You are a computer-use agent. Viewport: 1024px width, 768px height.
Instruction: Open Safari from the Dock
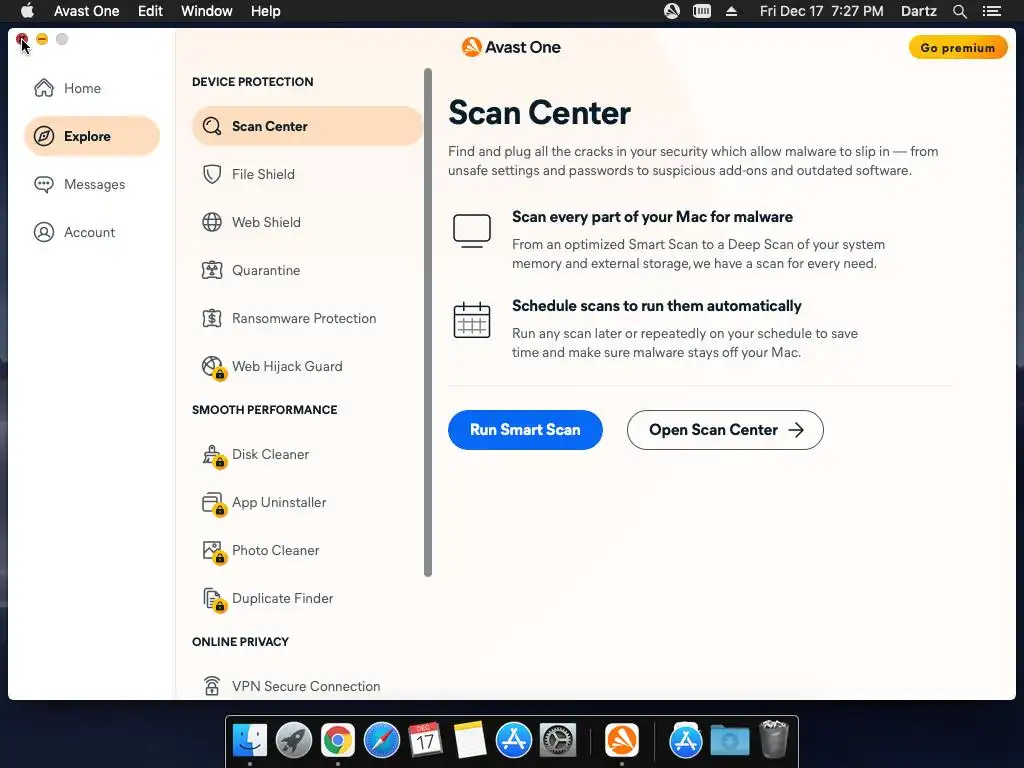[381, 740]
